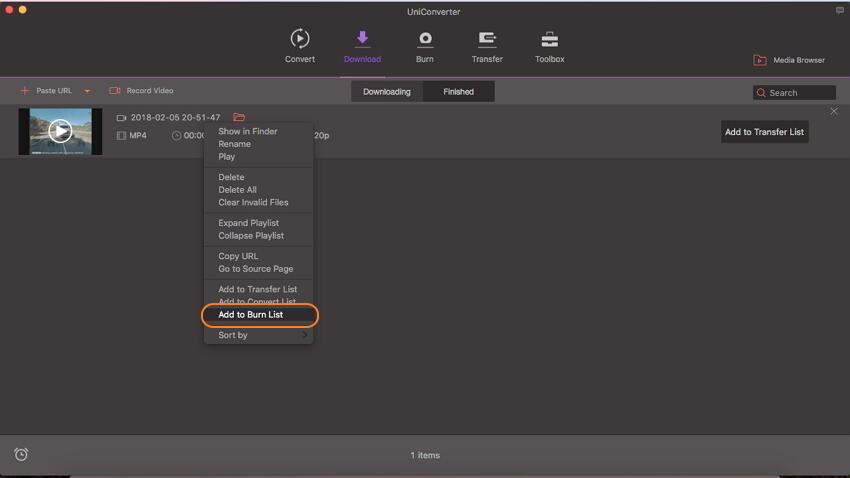Open the Sort by submenu
850x478 pixels.
259,335
